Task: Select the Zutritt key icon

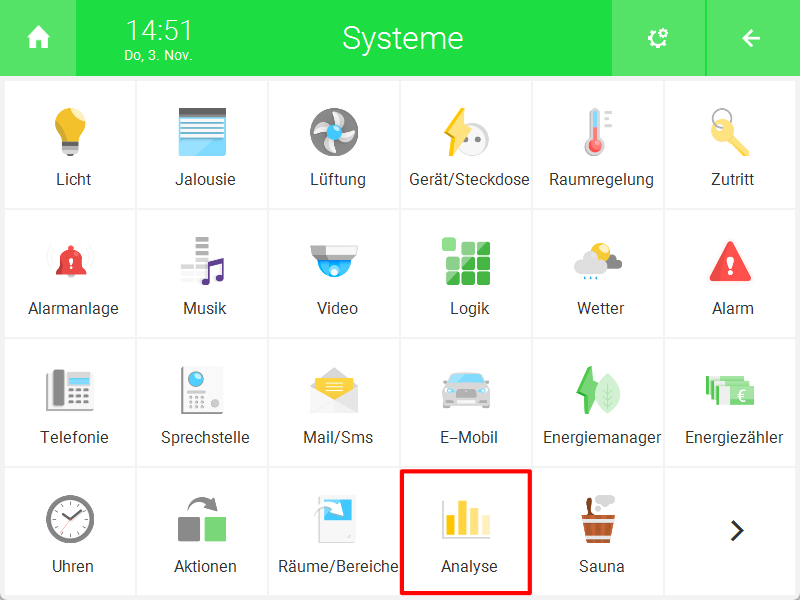Action: click(x=730, y=132)
